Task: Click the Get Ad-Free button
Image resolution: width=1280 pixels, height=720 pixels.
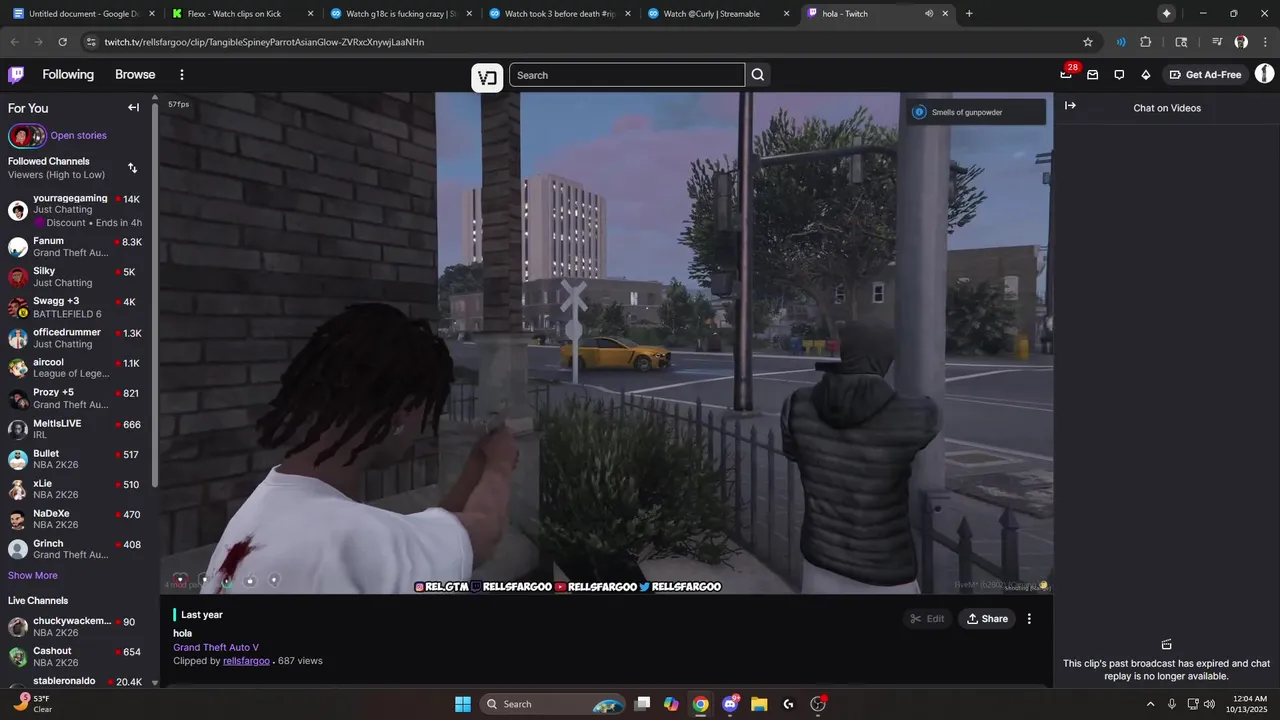Action: click(1204, 75)
